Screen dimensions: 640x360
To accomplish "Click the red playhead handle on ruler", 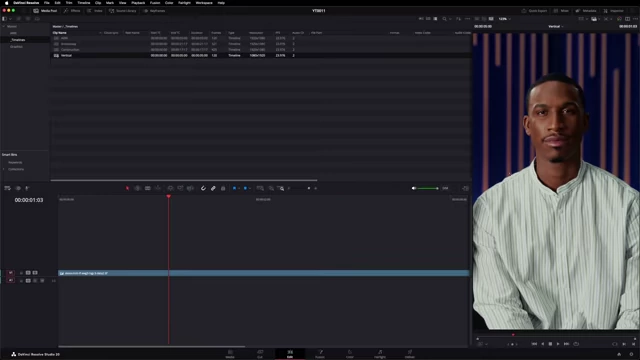I will click(169, 197).
